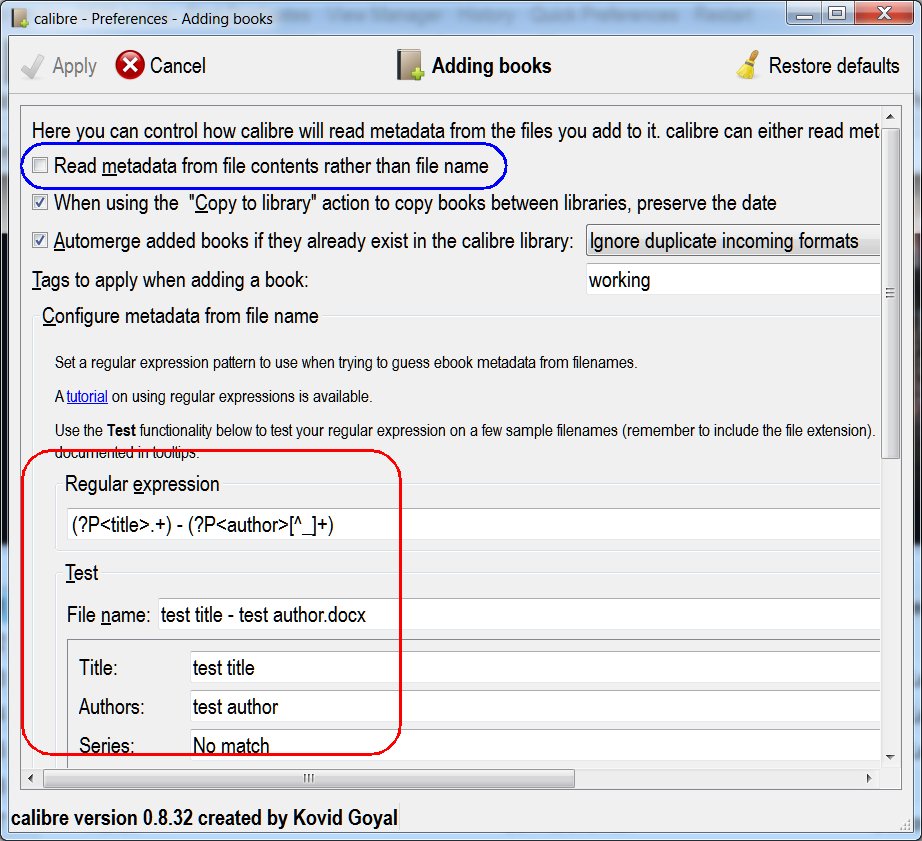Toggle the Automerge added books checkbox
This screenshot has height=841, width=922.
[x=40, y=240]
